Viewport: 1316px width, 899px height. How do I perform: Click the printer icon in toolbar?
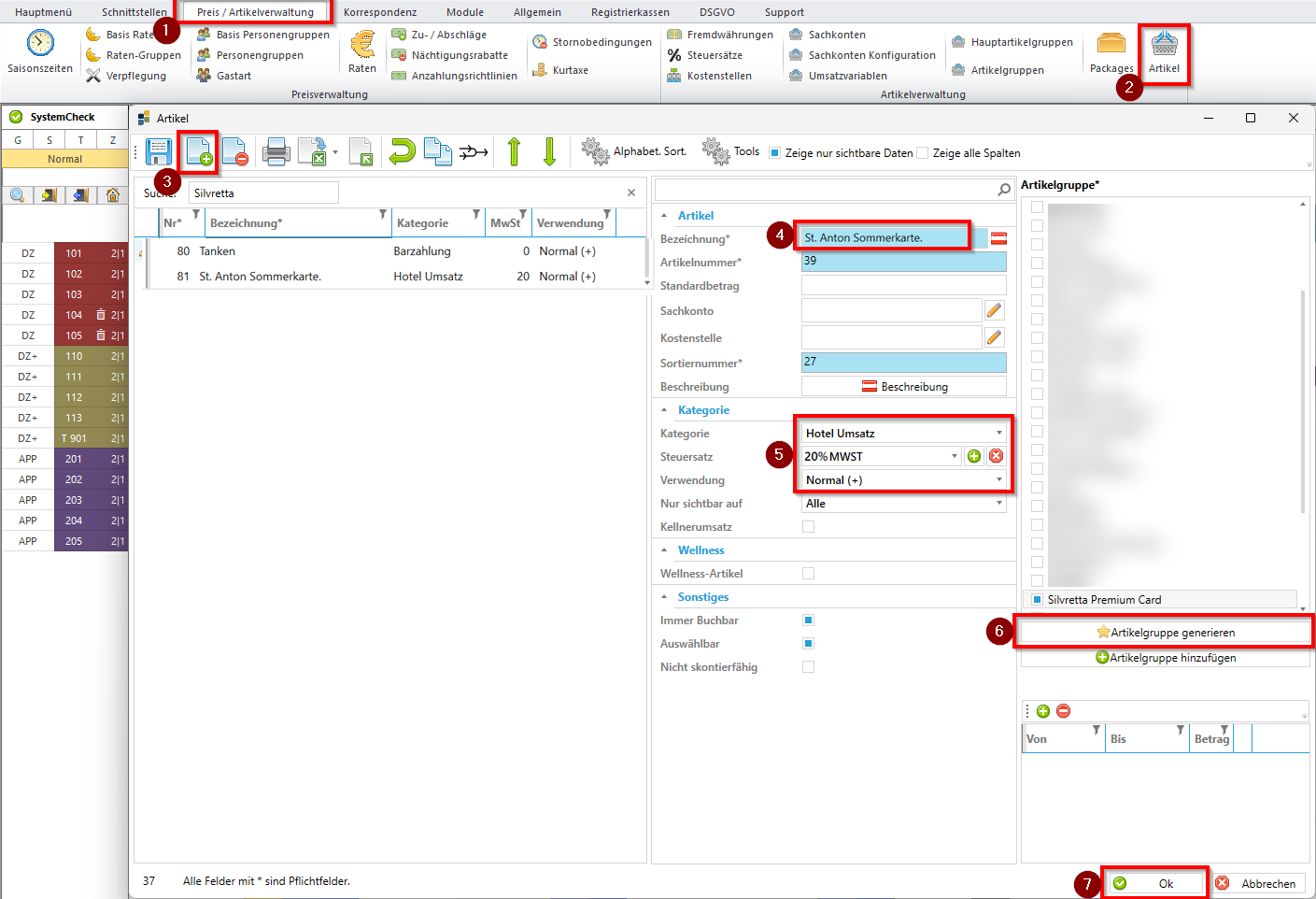click(x=276, y=151)
